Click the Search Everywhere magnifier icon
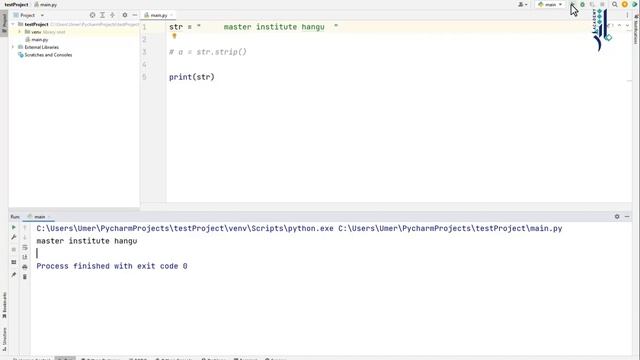640x360 pixels. (614, 4)
